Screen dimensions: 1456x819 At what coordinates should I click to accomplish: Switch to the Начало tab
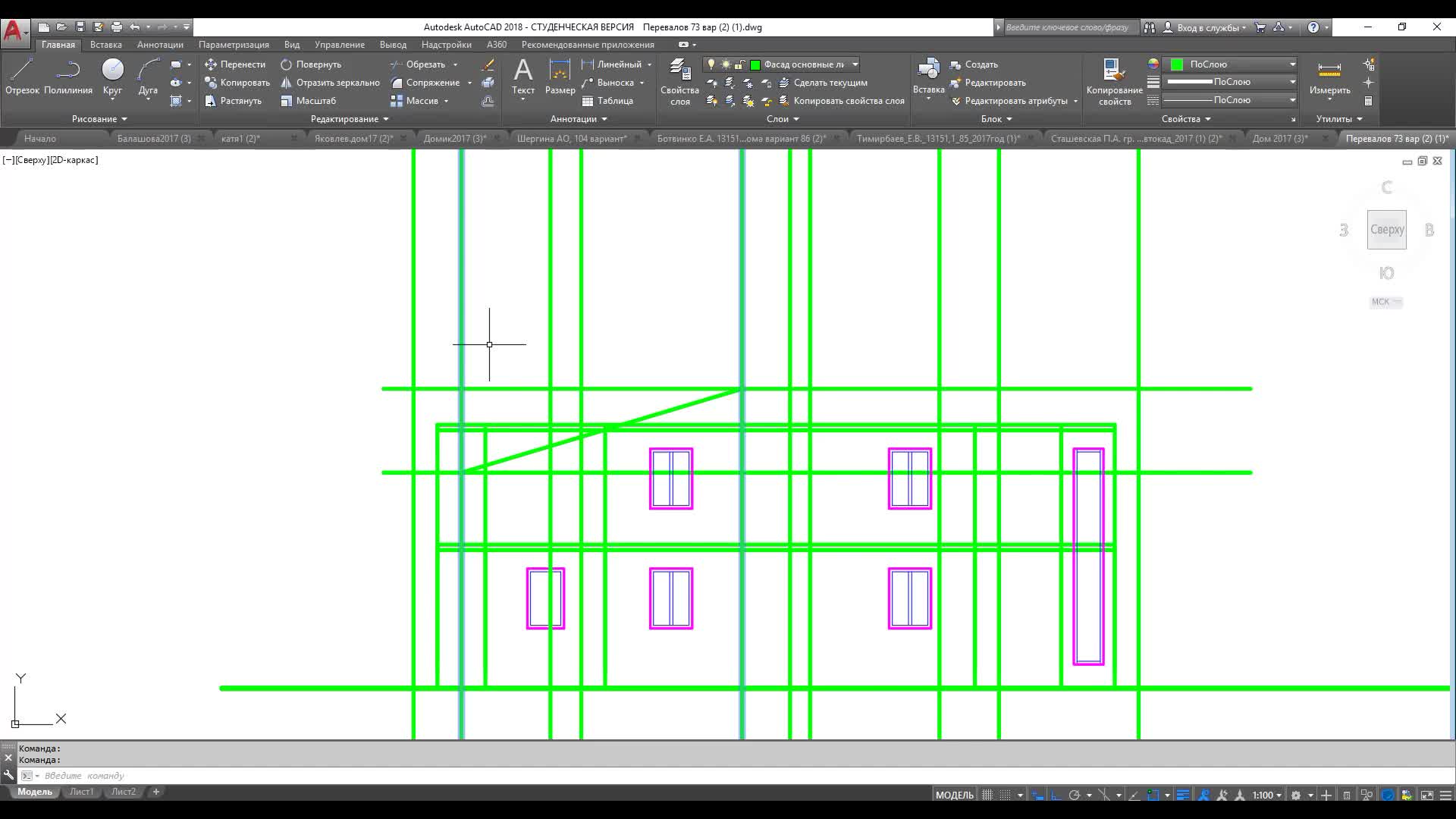coord(40,139)
